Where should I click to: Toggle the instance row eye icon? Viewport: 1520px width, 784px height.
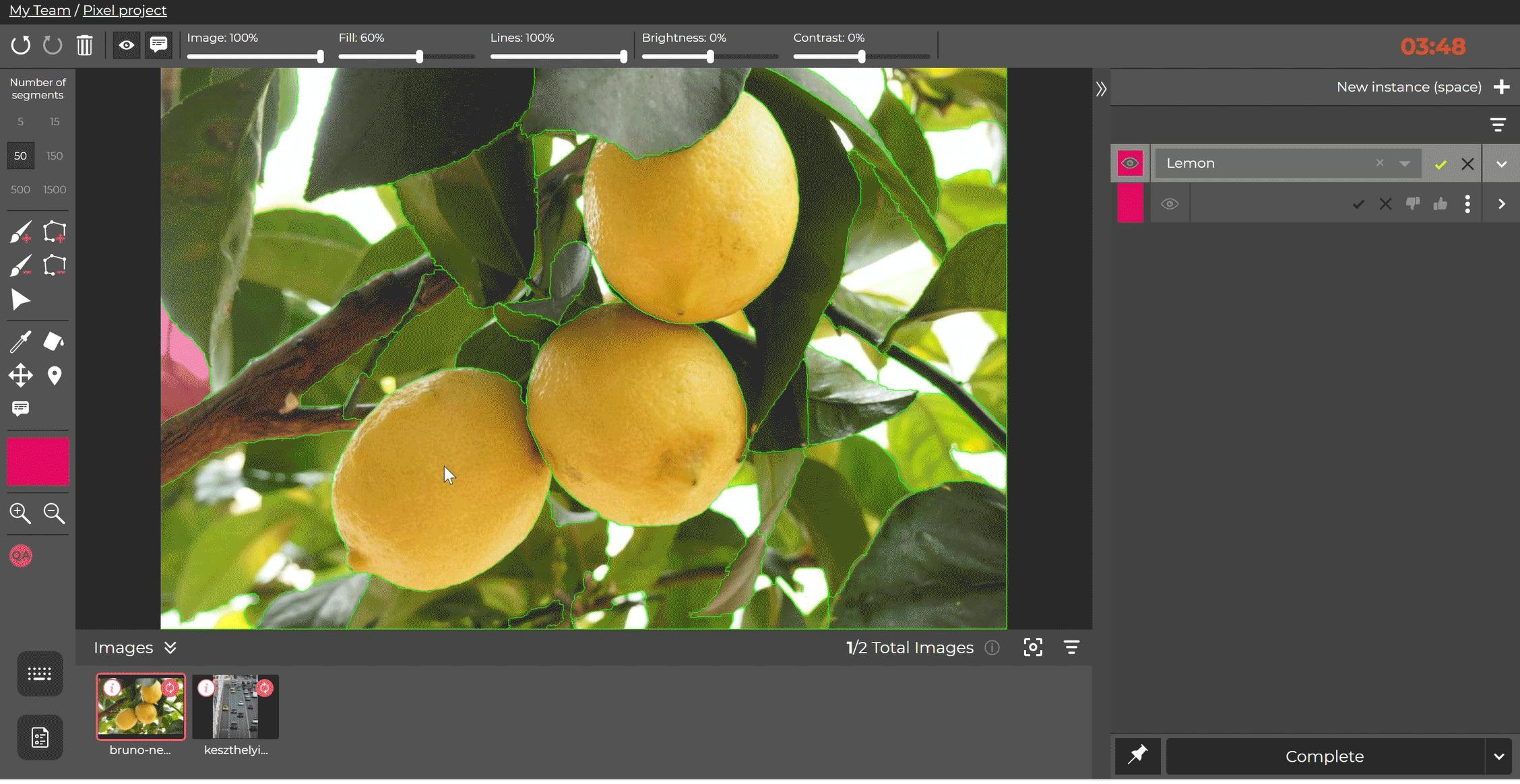click(1170, 204)
